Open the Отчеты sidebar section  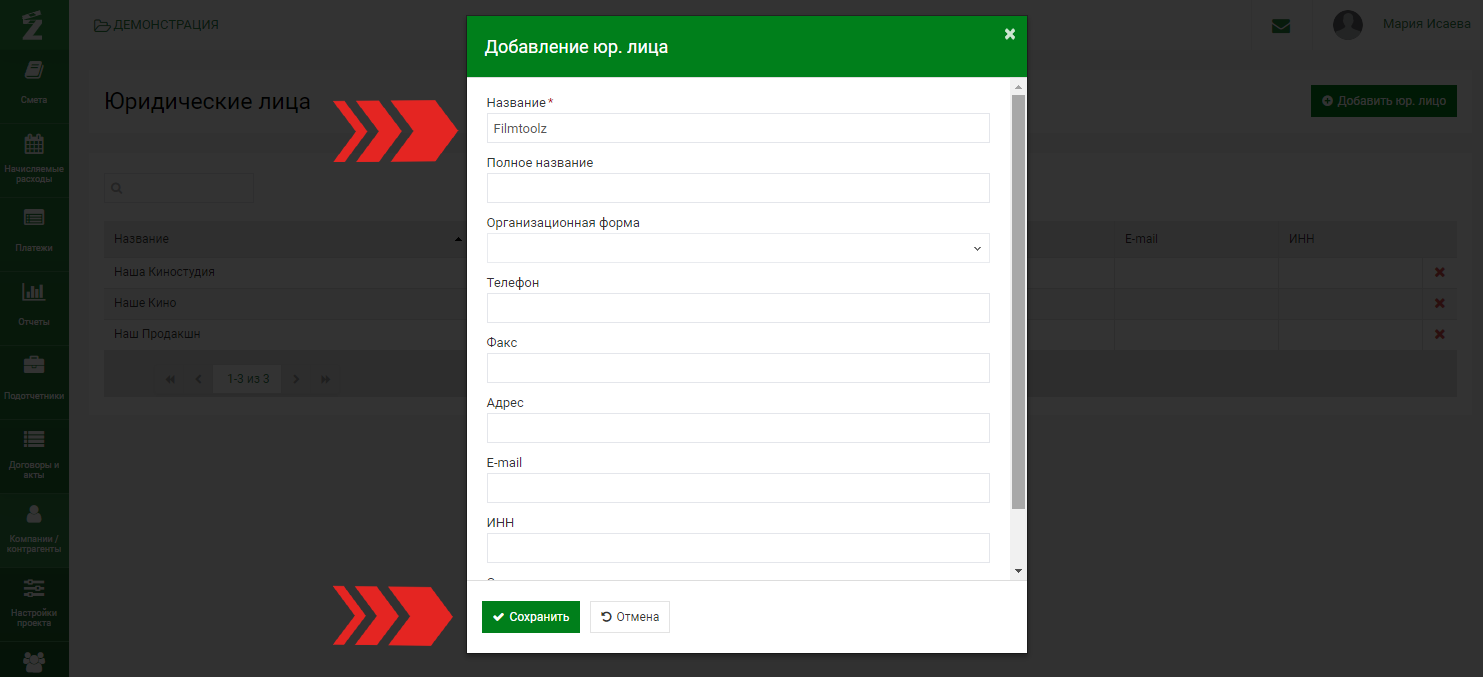[x=34, y=307]
